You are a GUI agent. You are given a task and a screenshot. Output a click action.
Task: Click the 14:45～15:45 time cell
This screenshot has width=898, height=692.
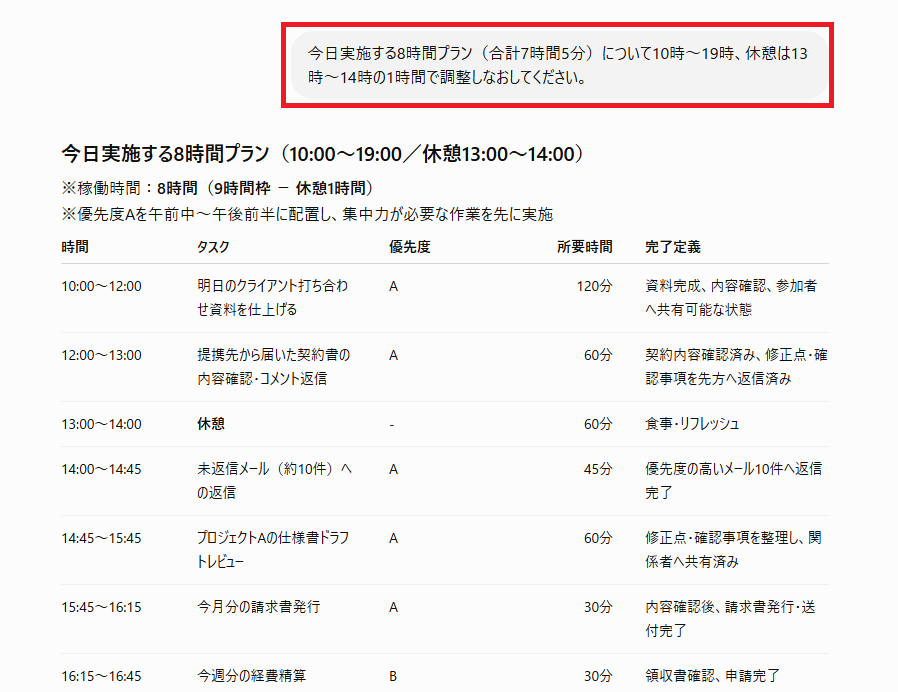[101, 538]
